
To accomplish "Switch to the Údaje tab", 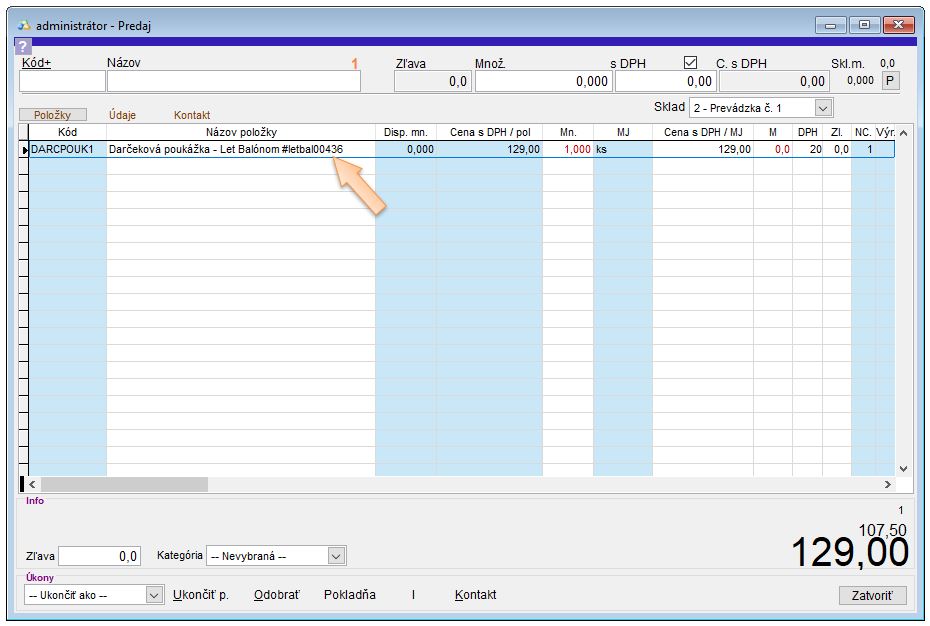I will point(122,115).
